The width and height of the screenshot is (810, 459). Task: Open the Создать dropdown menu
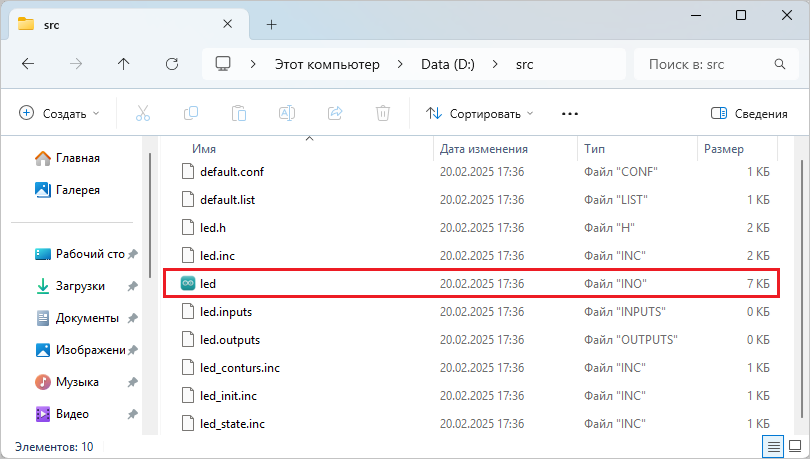point(59,113)
